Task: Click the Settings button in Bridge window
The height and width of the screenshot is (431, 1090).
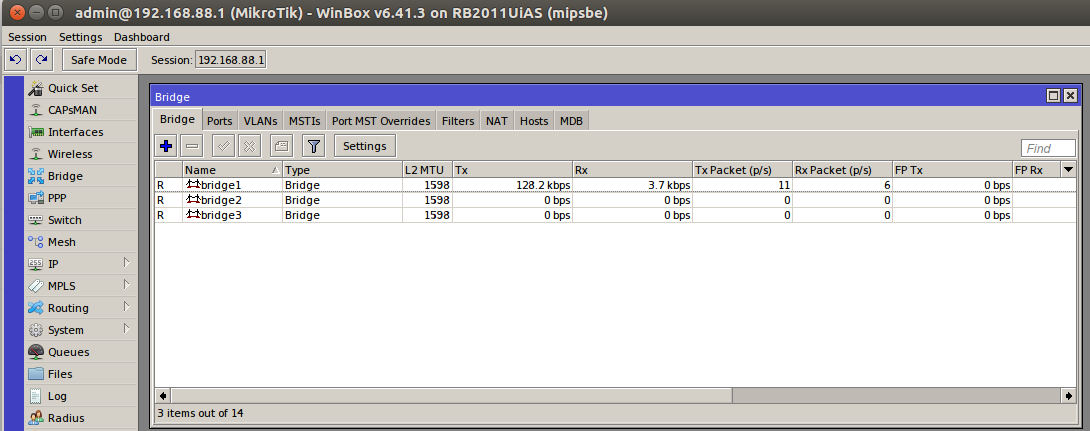Action: click(x=364, y=146)
